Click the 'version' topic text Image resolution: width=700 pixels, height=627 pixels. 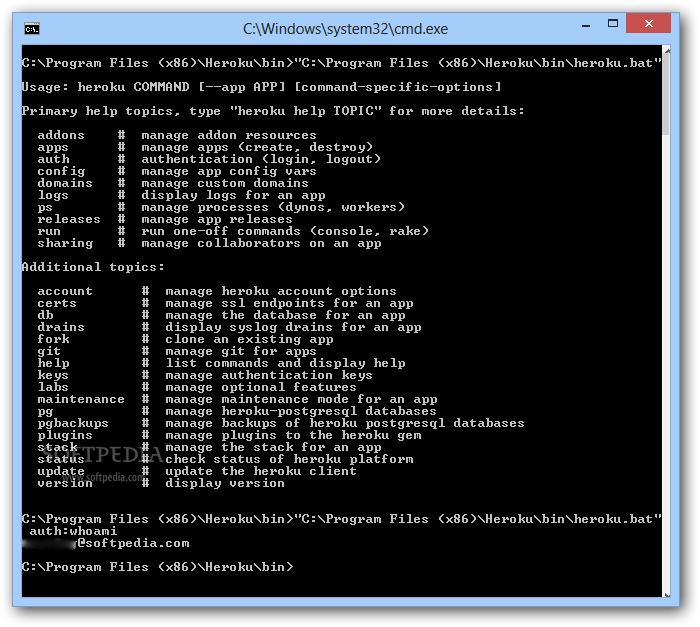click(65, 483)
